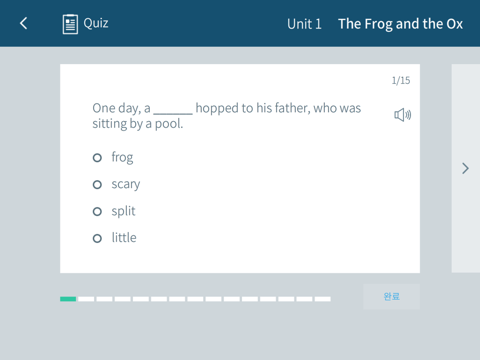Image resolution: width=480 pixels, height=360 pixels.
Task: Jump to the last progress segment
Action: point(323,299)
